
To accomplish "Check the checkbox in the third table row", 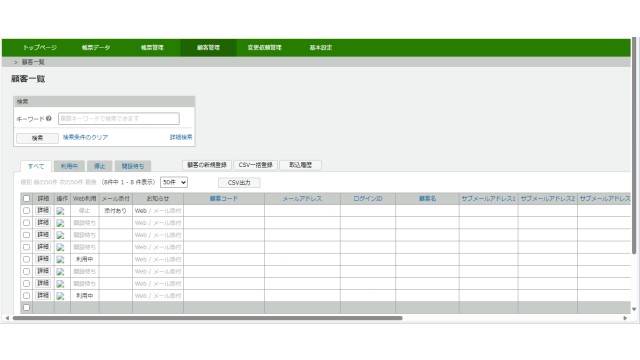I will pos(27,235).
